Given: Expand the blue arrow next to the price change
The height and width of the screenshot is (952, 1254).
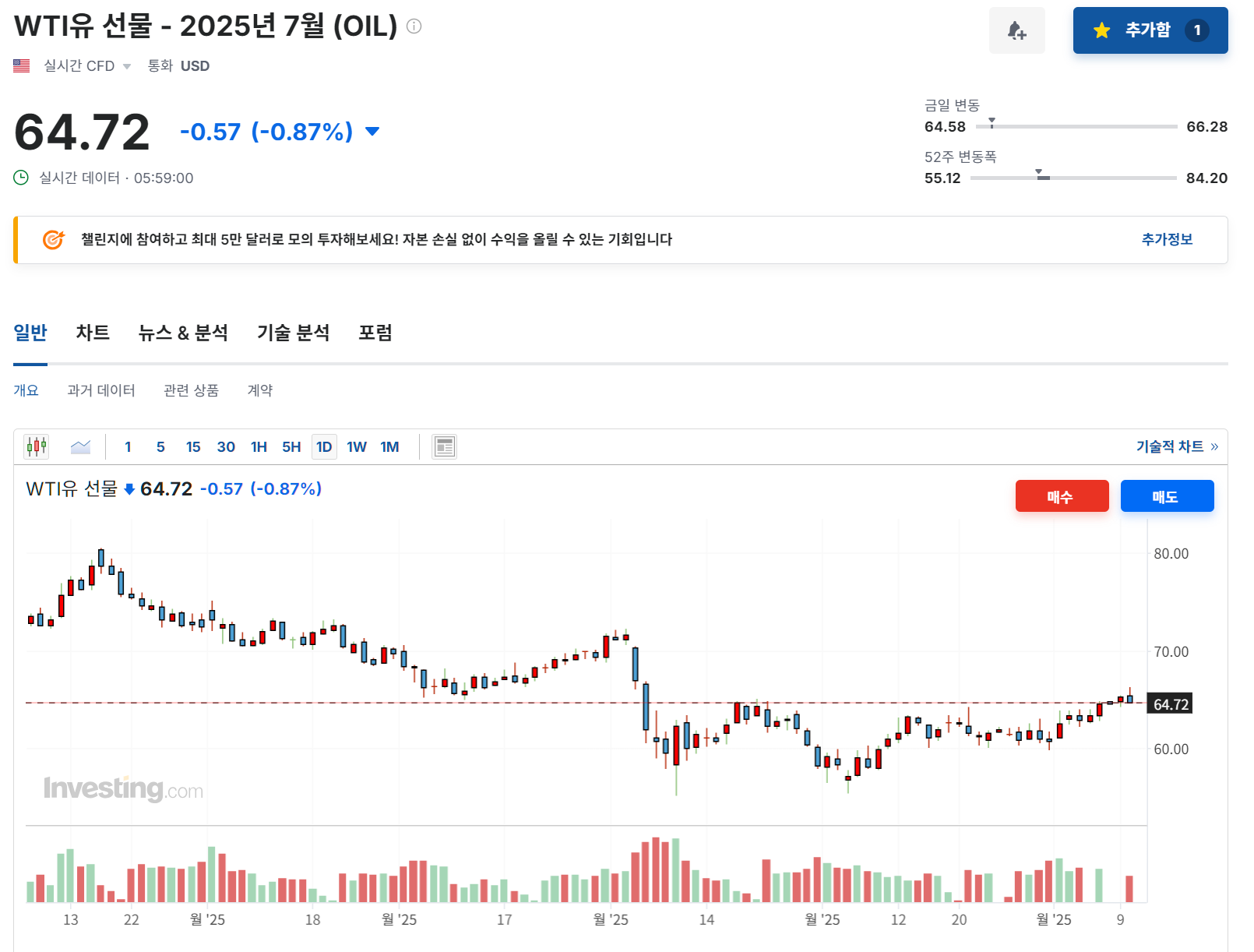Looking at the screenshot, I should tap(372, 132).
